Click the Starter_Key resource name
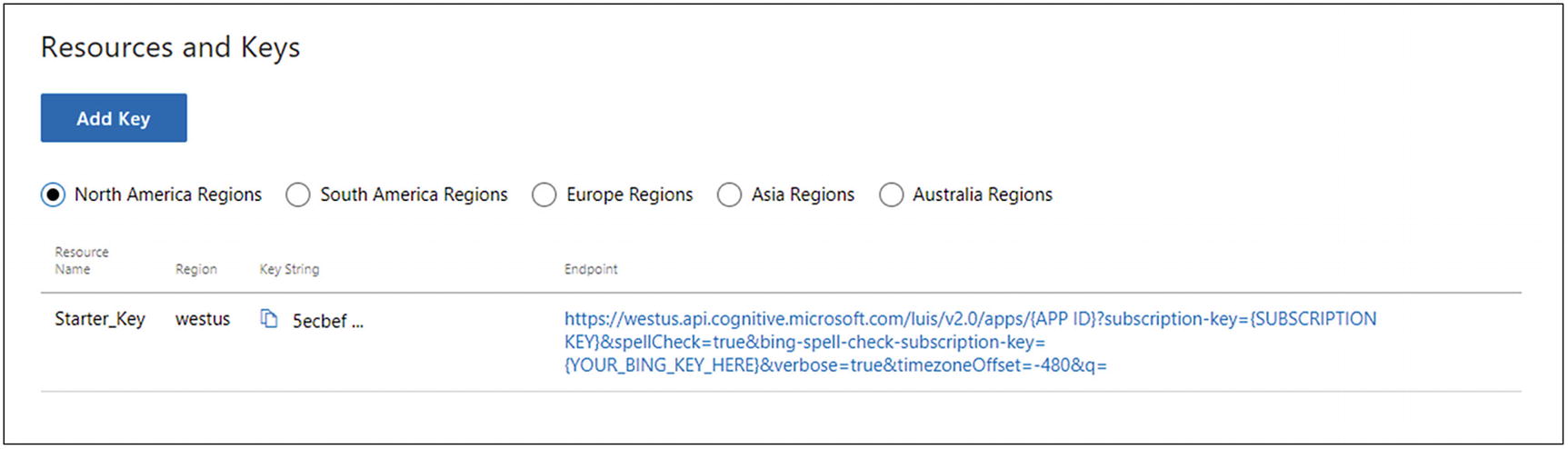1568x449 pixels. (x=100, y=319)
